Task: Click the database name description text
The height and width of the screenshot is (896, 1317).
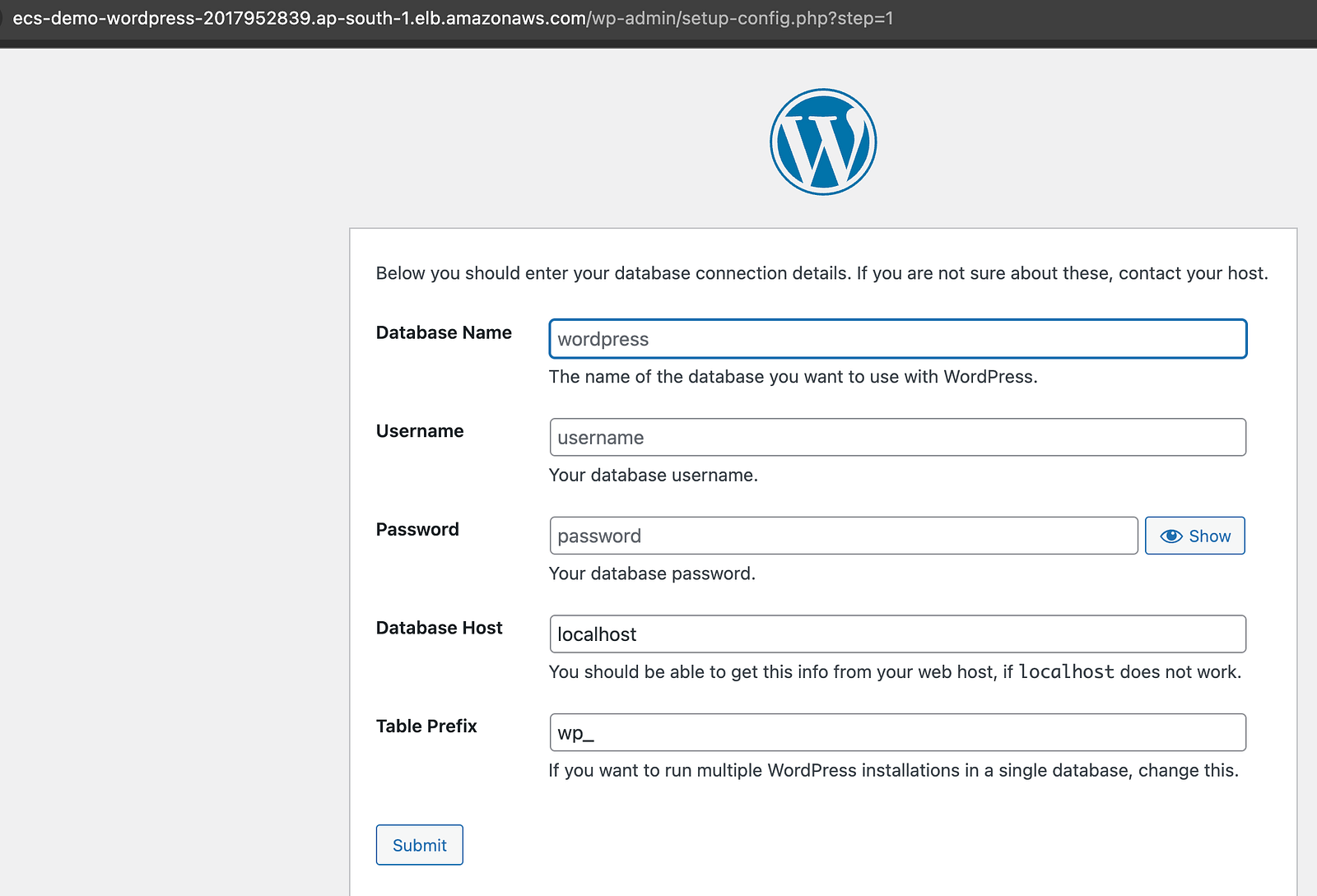Action: coord(793,377)
